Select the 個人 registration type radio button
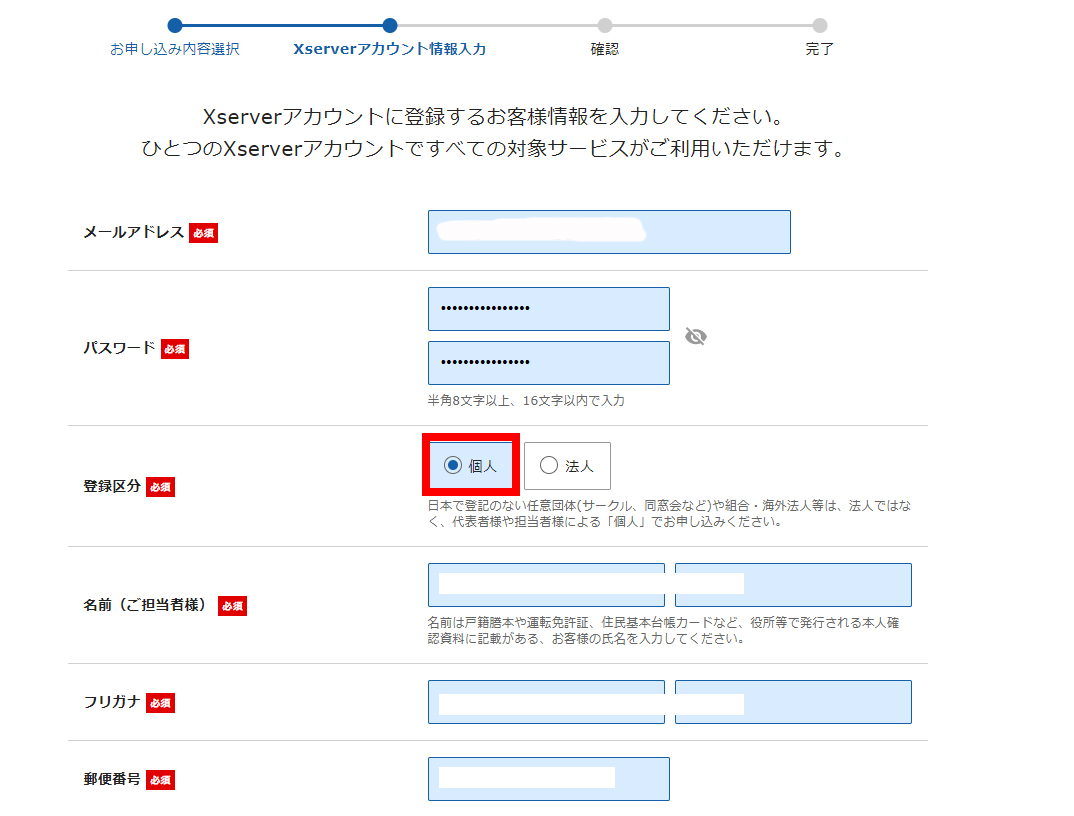The image size is (1074, 816). [453, 465]
